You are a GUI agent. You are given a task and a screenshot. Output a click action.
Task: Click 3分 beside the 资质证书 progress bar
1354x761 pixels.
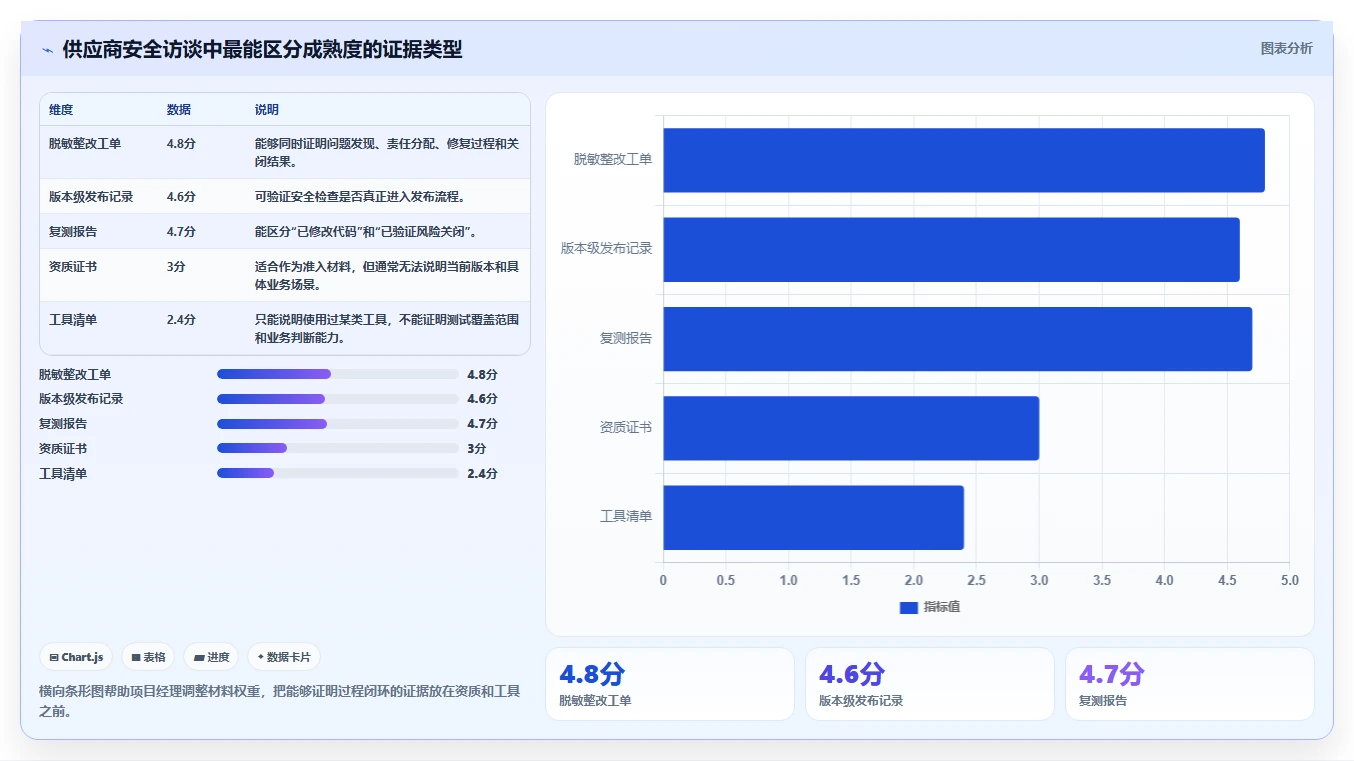click(477, 449)
